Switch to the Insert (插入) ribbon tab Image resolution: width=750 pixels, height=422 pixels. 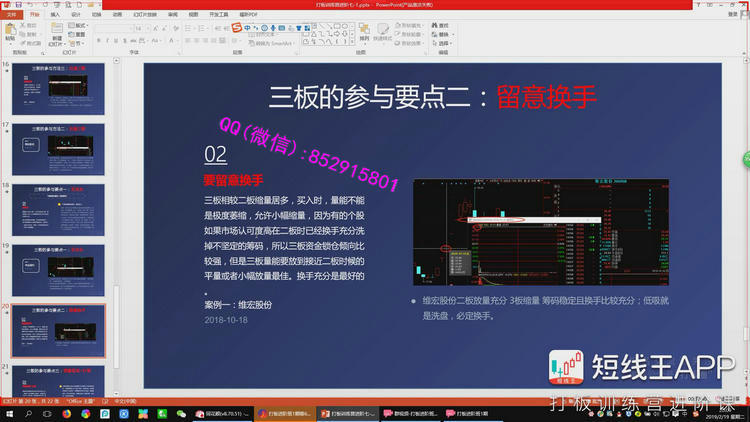coord(55,15)
